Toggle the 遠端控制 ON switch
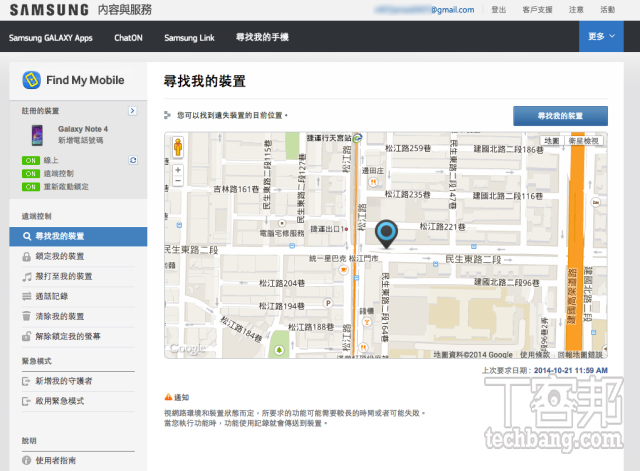640x471 pixels. click(x=31, y=174)
